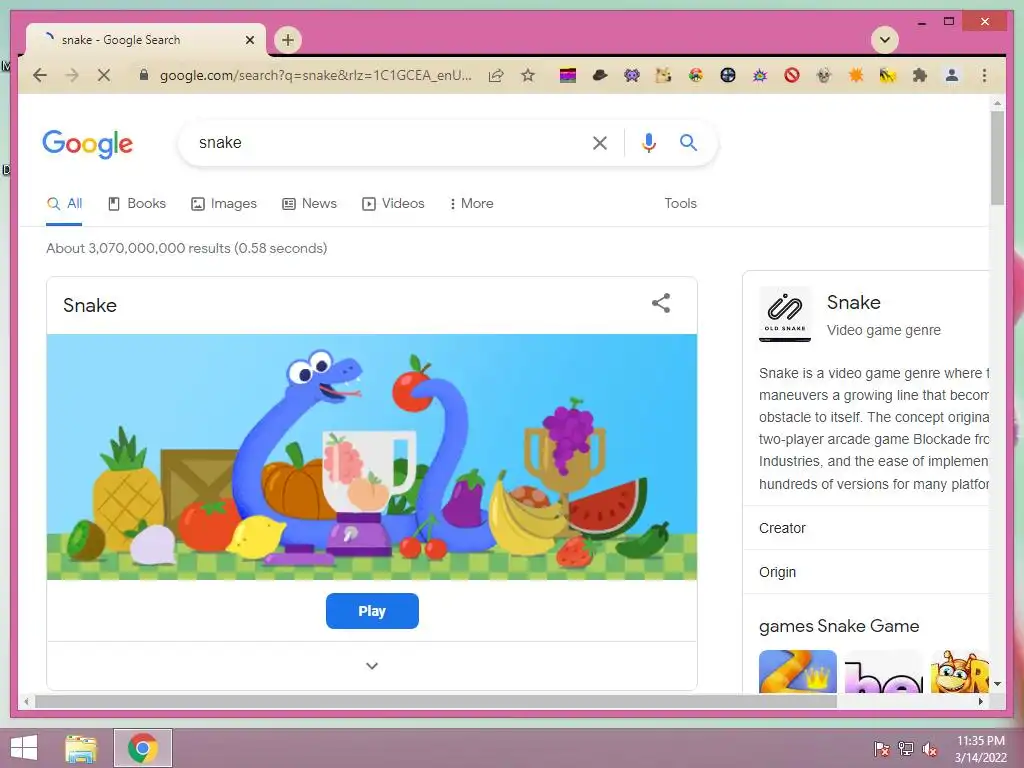Image resolution: width=1024 pixels, height=768 pixels.
Task: Click the scroll right arrow
Action: pyautogui.click(x=980, y=701)
